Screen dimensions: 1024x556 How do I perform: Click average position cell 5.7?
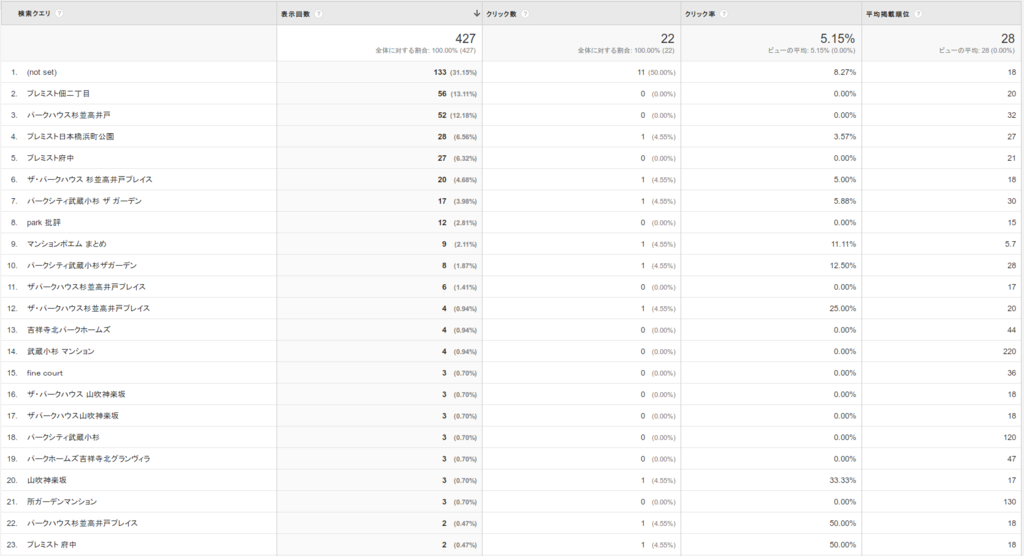pos(1010,244)
